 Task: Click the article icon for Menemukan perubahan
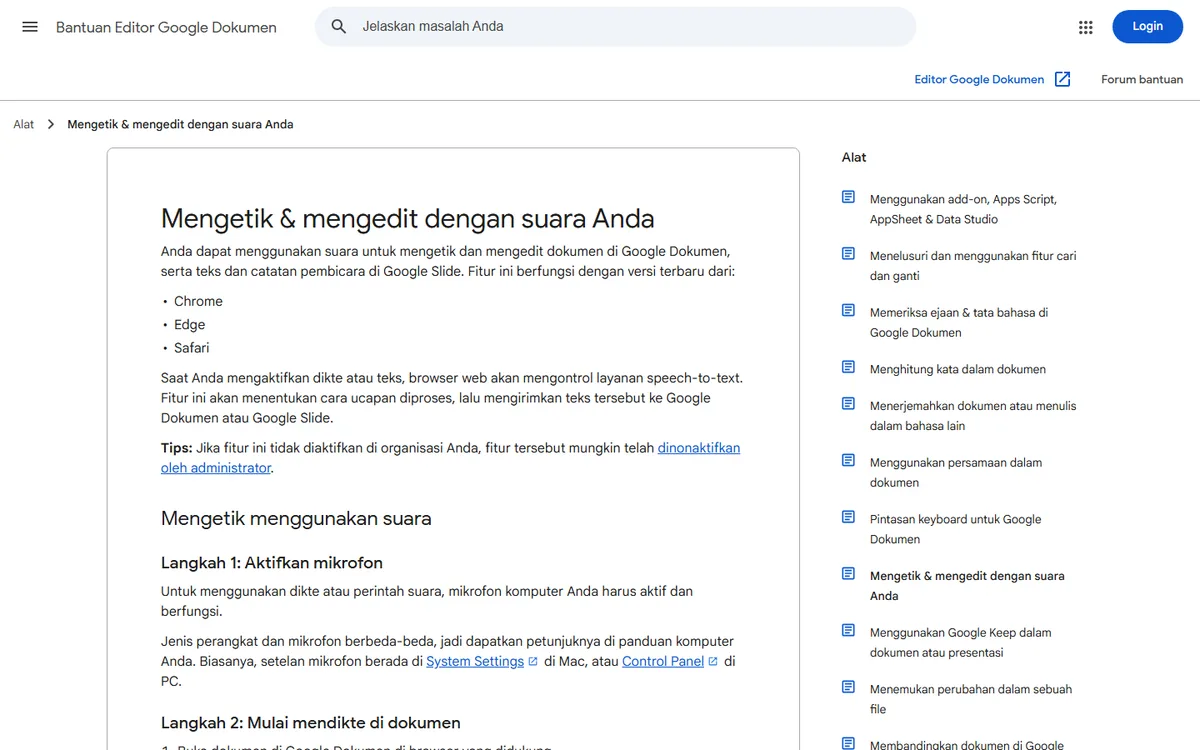[x=848, y=687]
